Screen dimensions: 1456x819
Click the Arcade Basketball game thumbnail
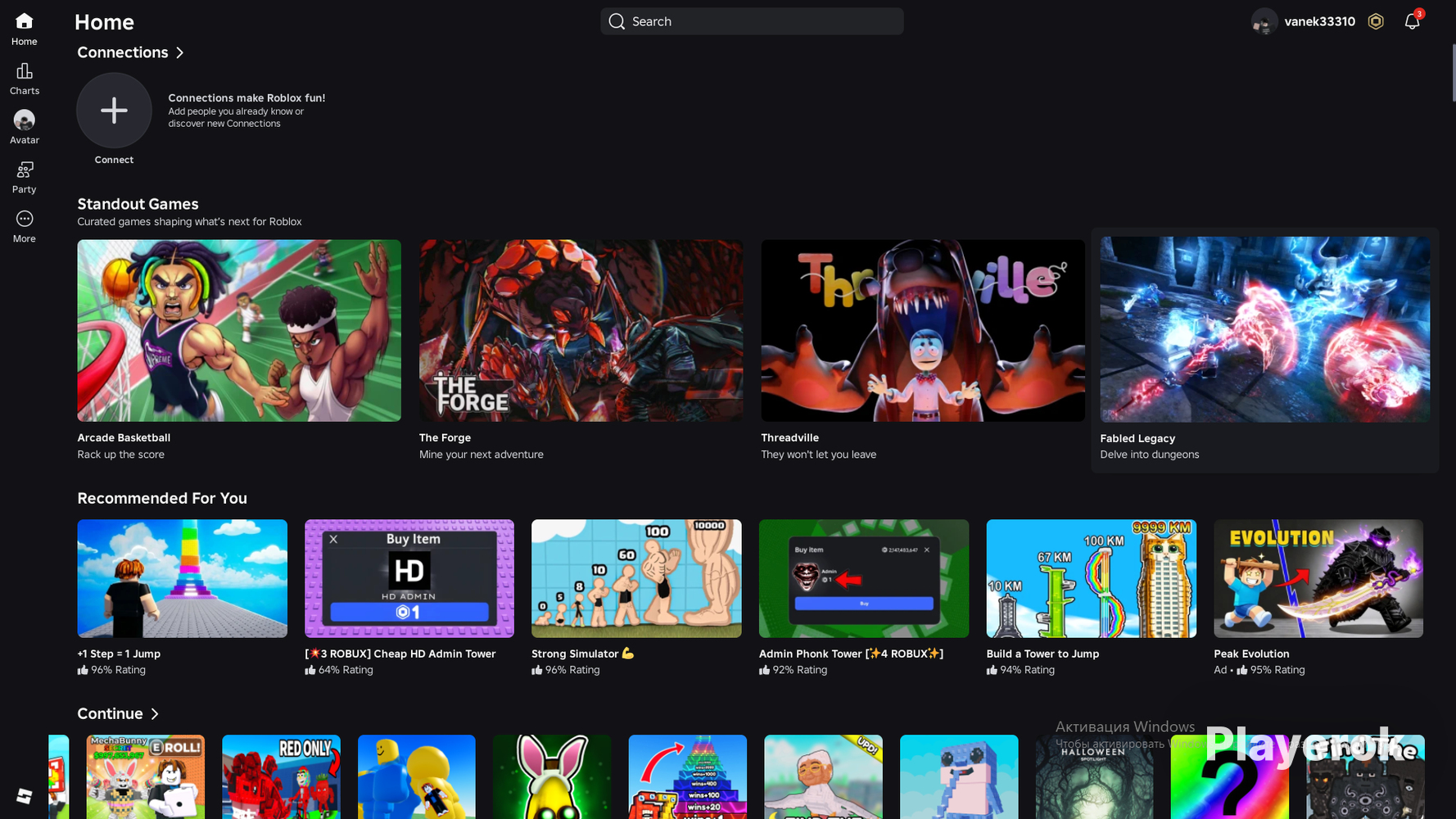pyautogui.click(x=239, y=331)
